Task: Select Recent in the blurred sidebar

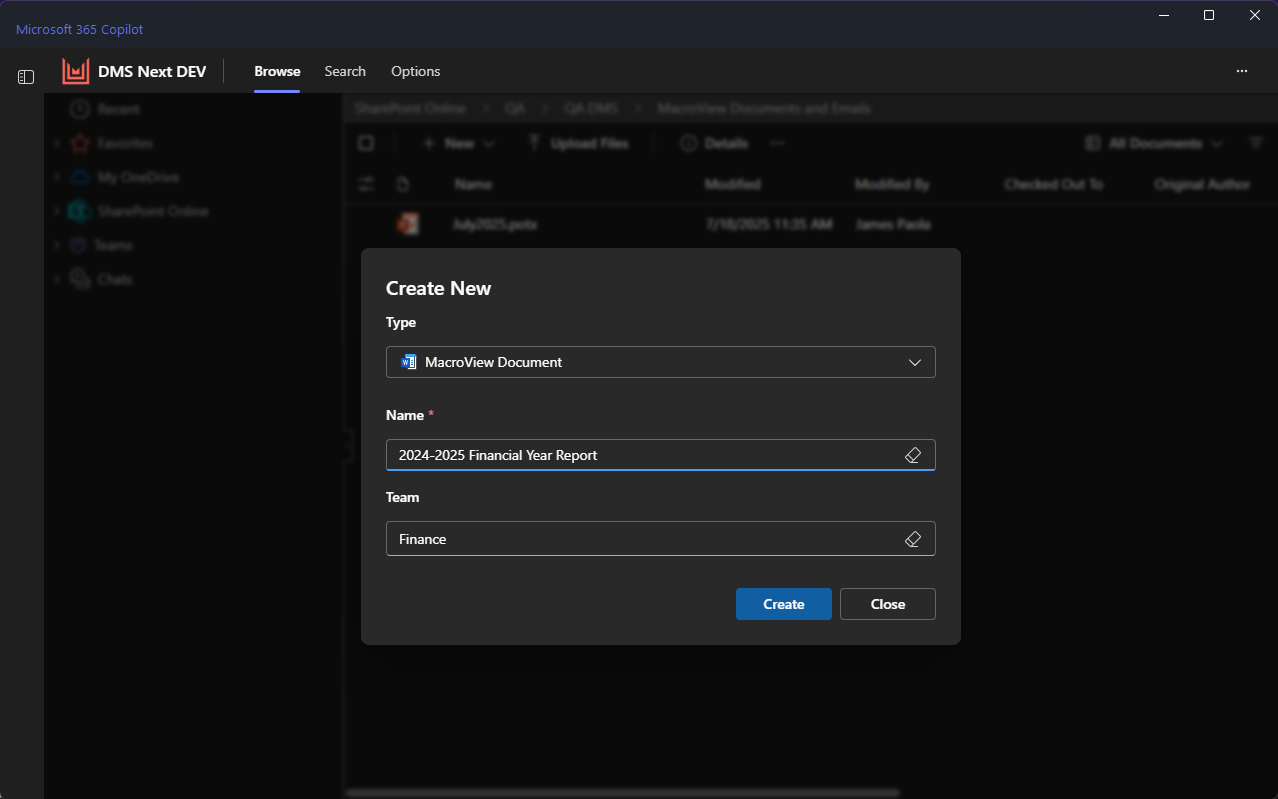Action: [119, 109]
